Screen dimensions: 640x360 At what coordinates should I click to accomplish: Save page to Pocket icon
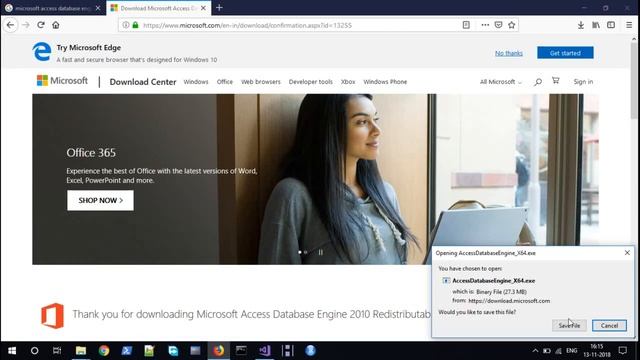[x=498, y=25]
